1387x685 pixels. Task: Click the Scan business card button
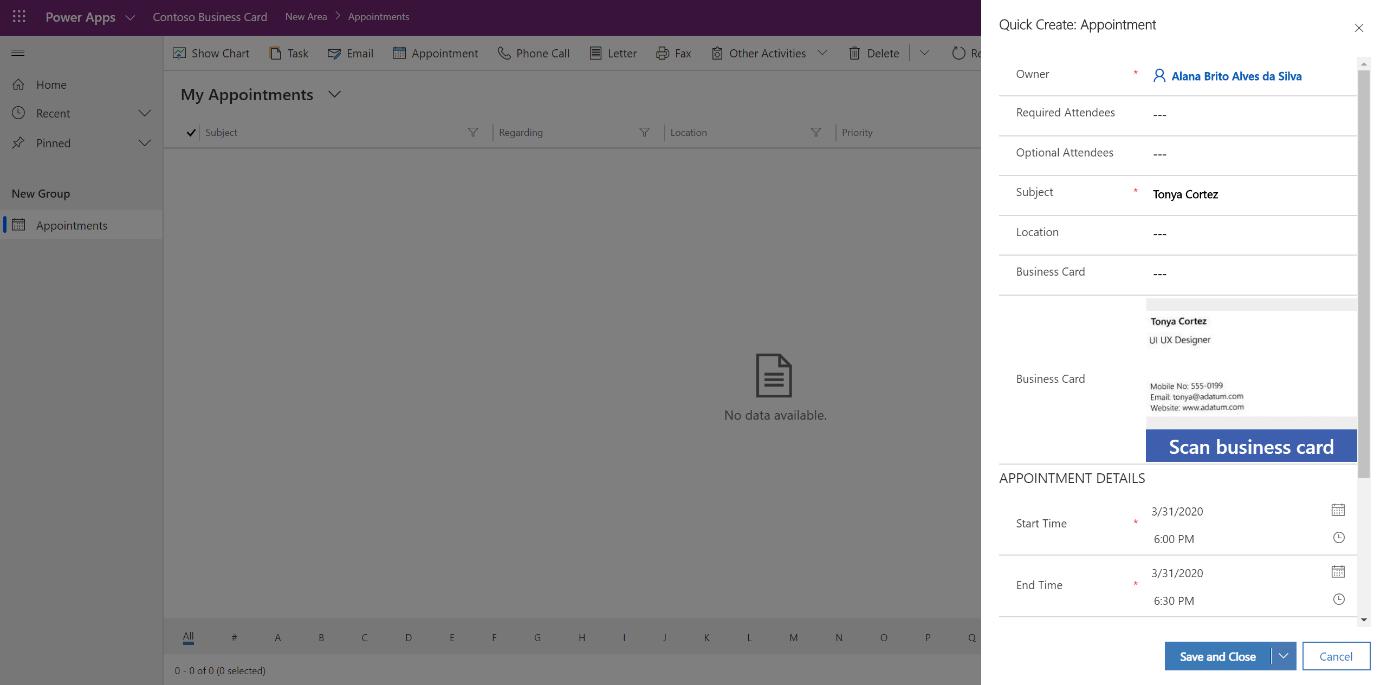(x=1251, y=446)
